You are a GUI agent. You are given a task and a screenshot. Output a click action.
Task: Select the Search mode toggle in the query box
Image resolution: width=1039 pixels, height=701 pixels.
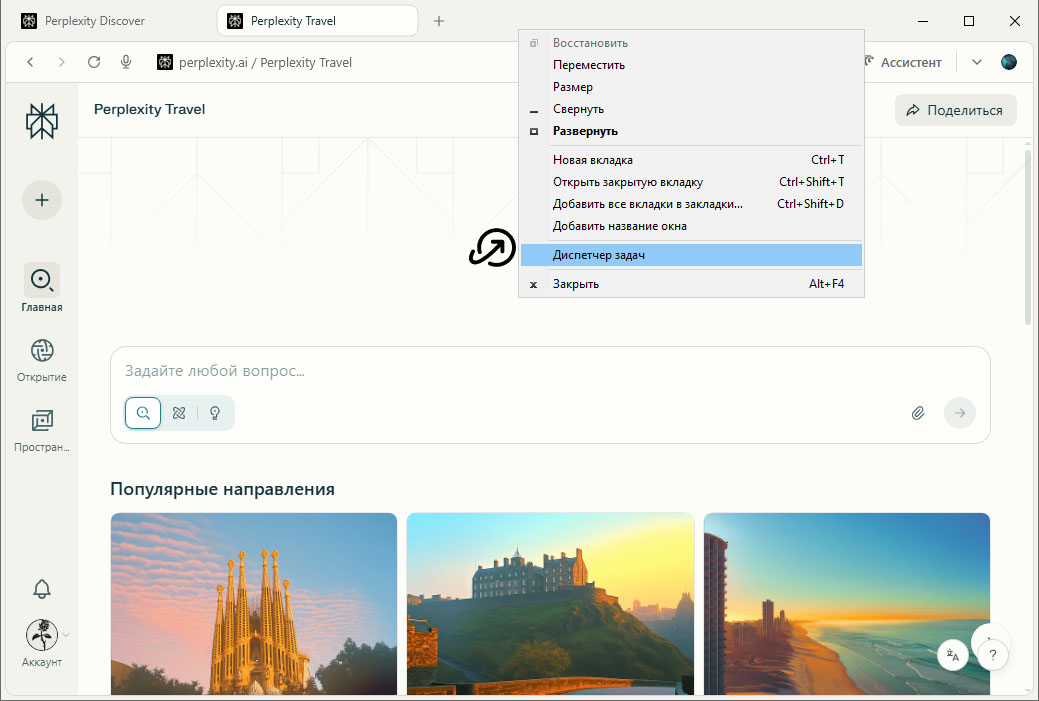(x=143, y=413)
